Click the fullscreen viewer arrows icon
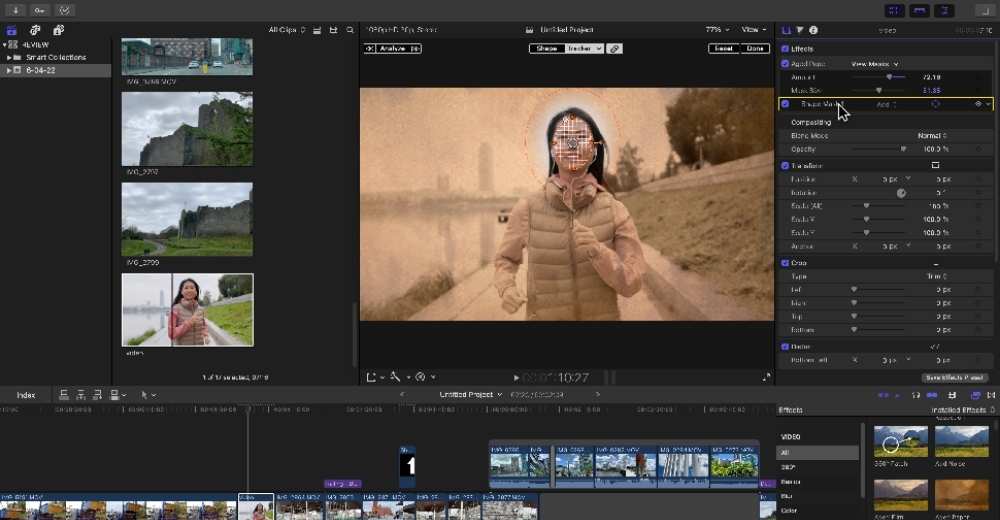 [767, 377]
